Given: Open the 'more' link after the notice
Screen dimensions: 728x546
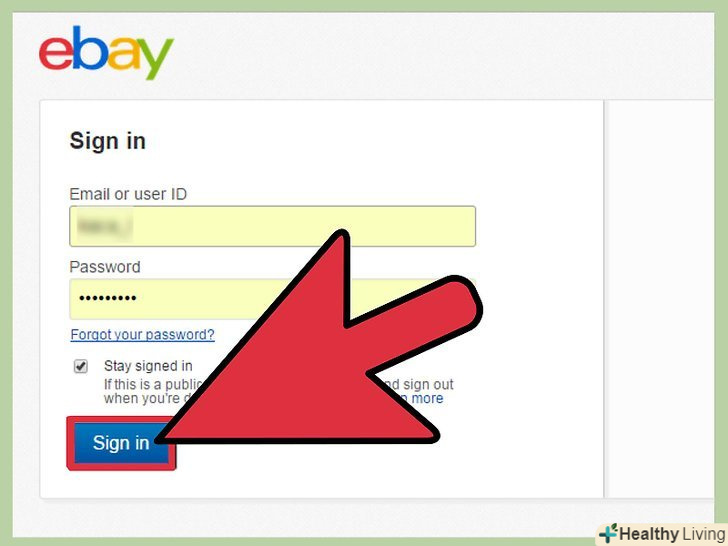Looking at the screenshot, I should [427, 398].
